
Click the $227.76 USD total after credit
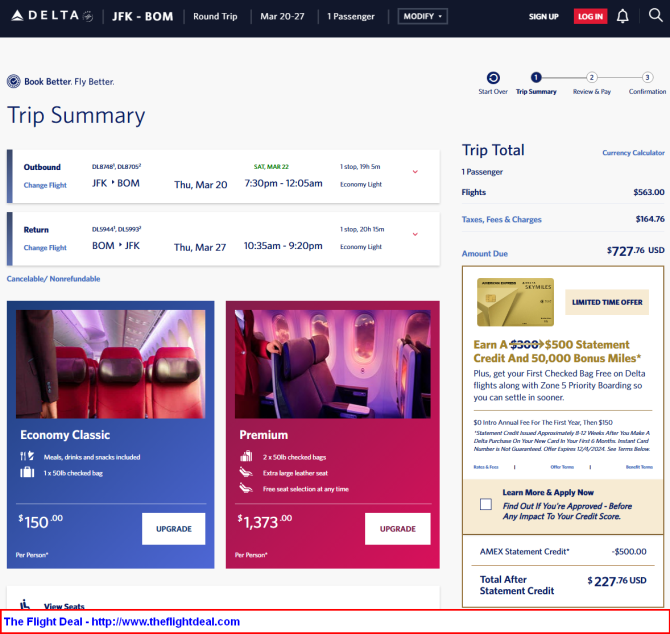(617, 581)
